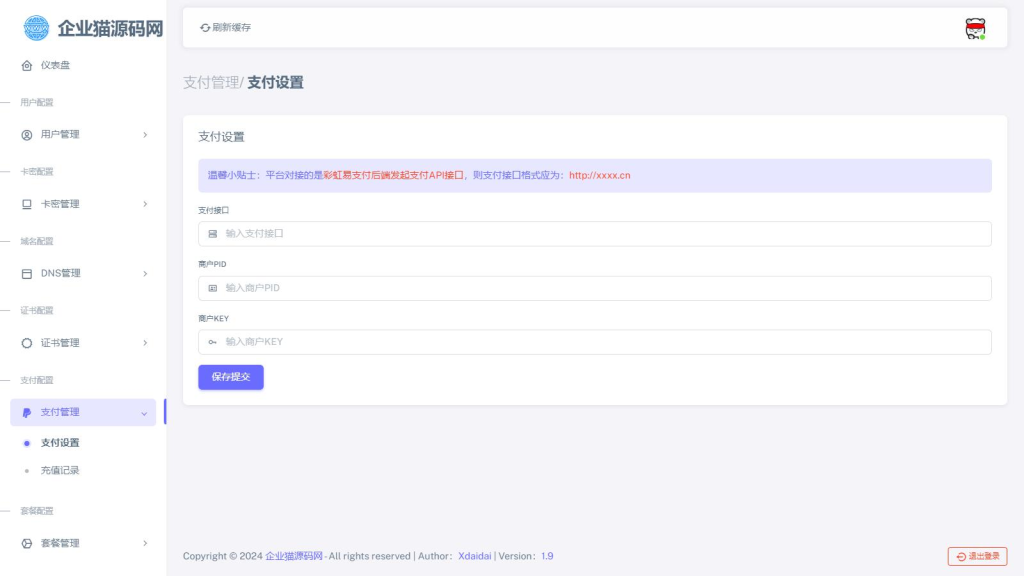Expand the 用户管理 menu chevron

146,134
